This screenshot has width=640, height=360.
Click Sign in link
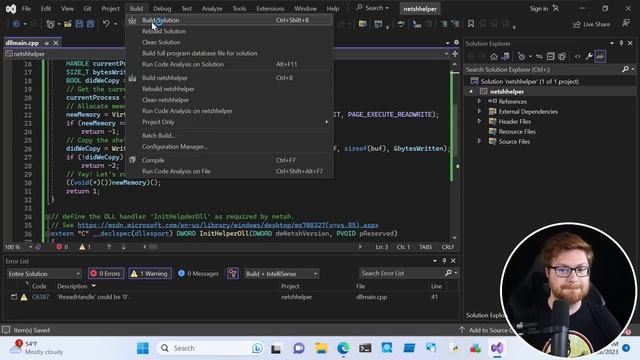pyautogui.click(x=539, y=9)
